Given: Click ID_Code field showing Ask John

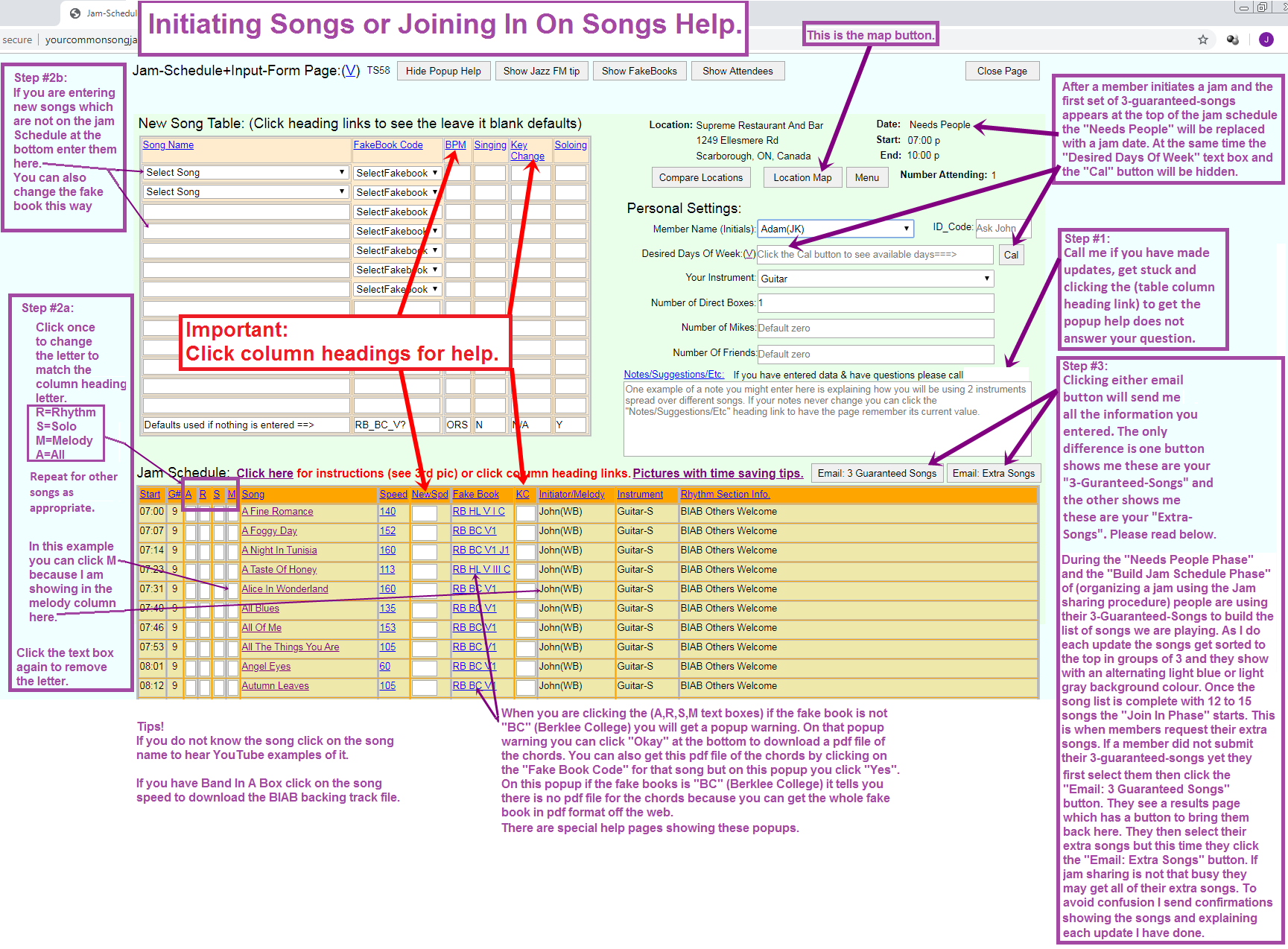Looking at the screenshot, I should coord(1002,228).
